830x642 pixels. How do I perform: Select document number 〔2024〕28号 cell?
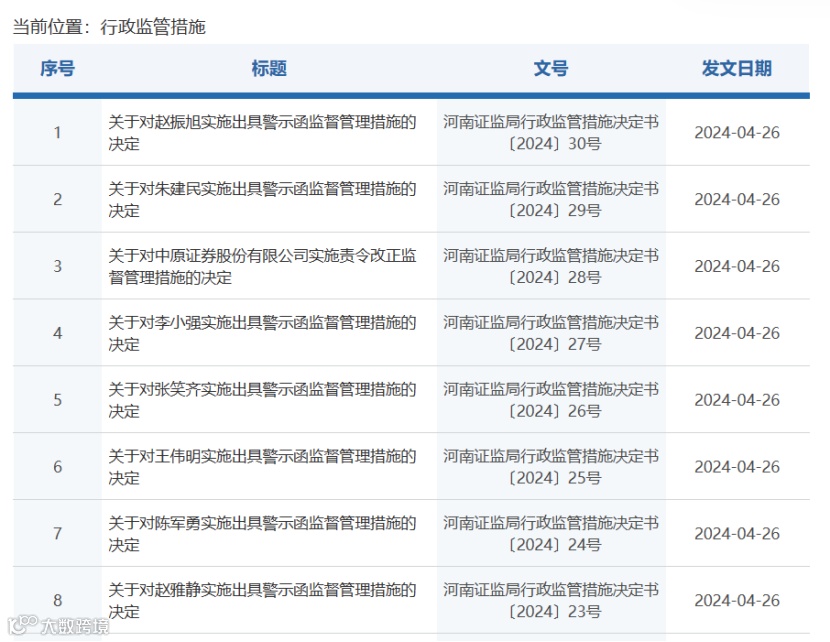tap(551, 266)
